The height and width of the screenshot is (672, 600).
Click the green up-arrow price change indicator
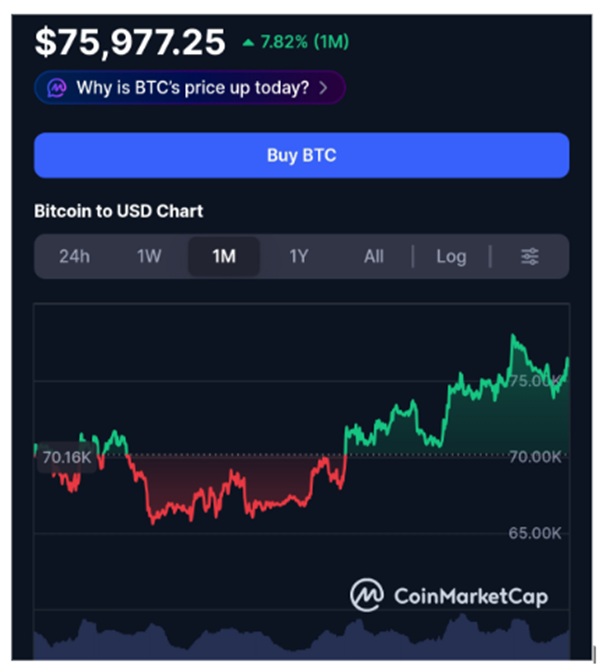(x=248, y=43)
